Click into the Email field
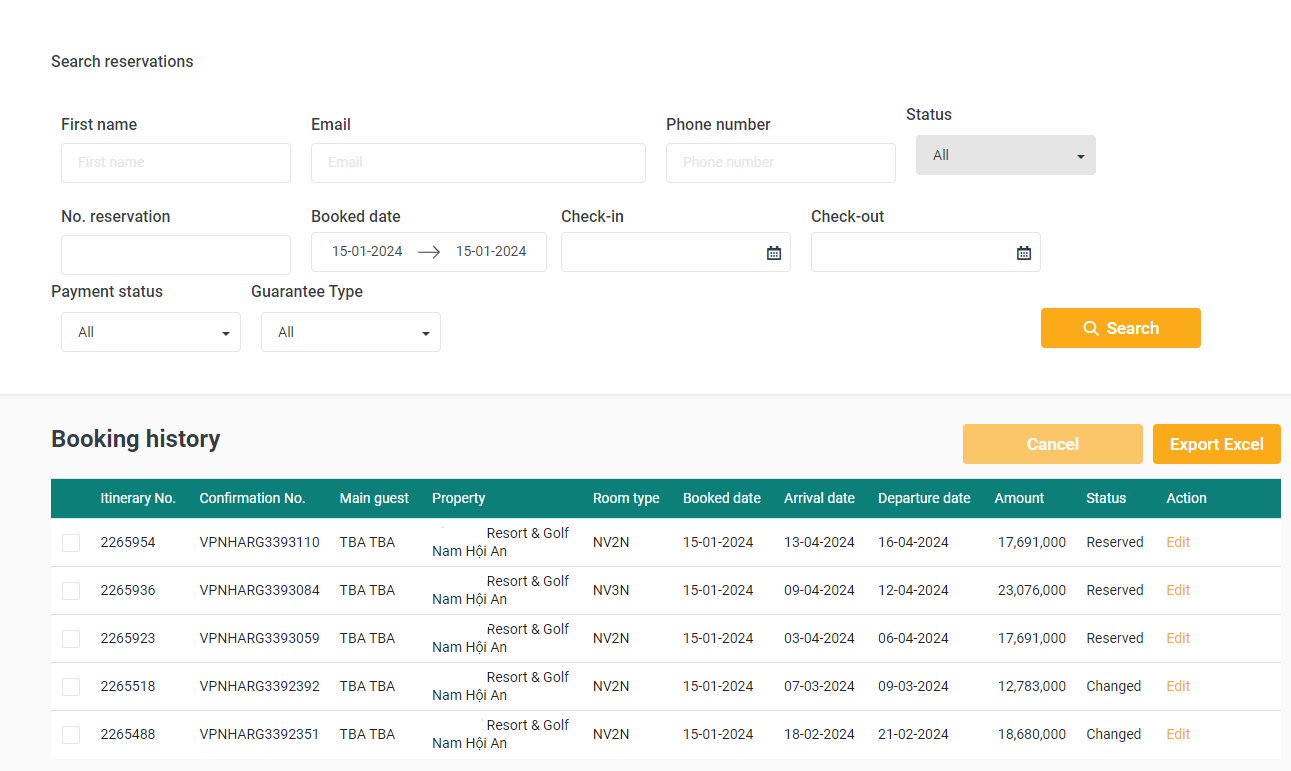Screen dimensions: 1291x771 (478, 163)
